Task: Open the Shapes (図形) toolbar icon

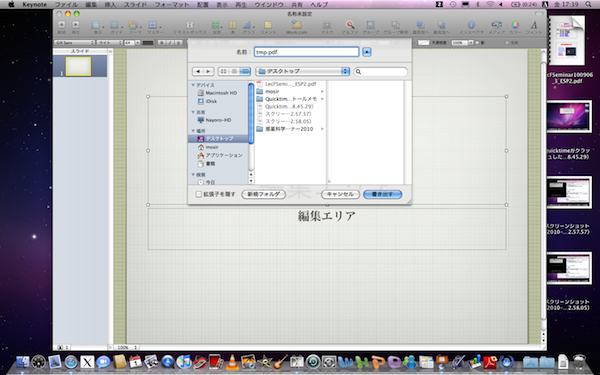Action: pyautogui.click(x=216, y=25)
